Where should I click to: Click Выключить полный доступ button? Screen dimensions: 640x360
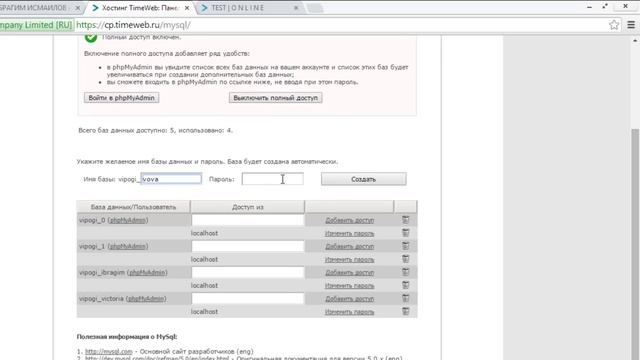pos(276,98)
